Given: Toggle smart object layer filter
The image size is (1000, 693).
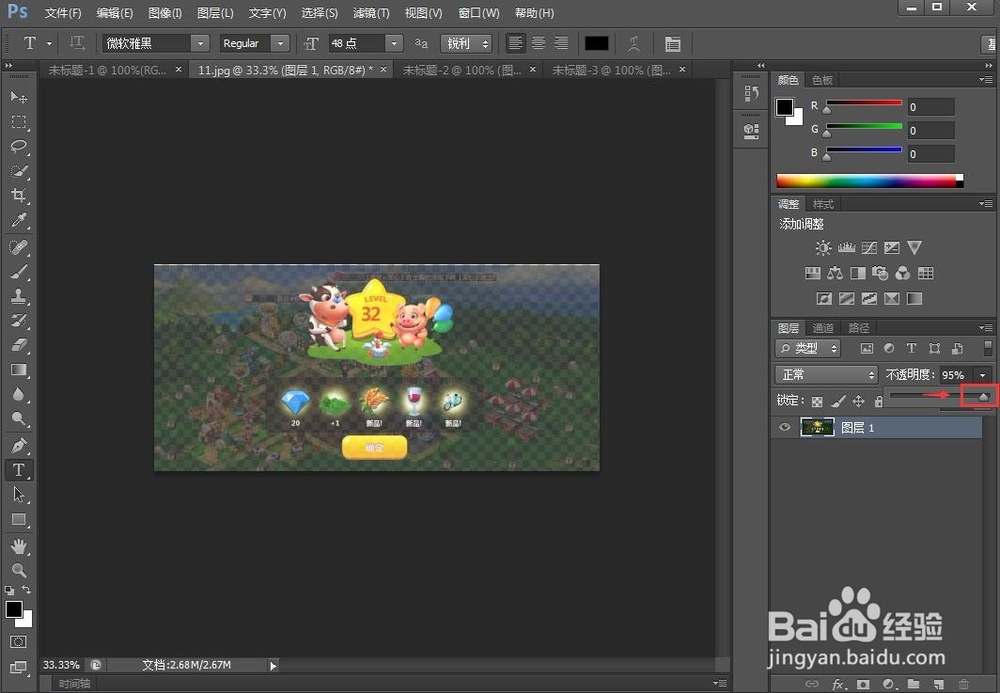Looking at the screenshot, I should coord(957,348).
